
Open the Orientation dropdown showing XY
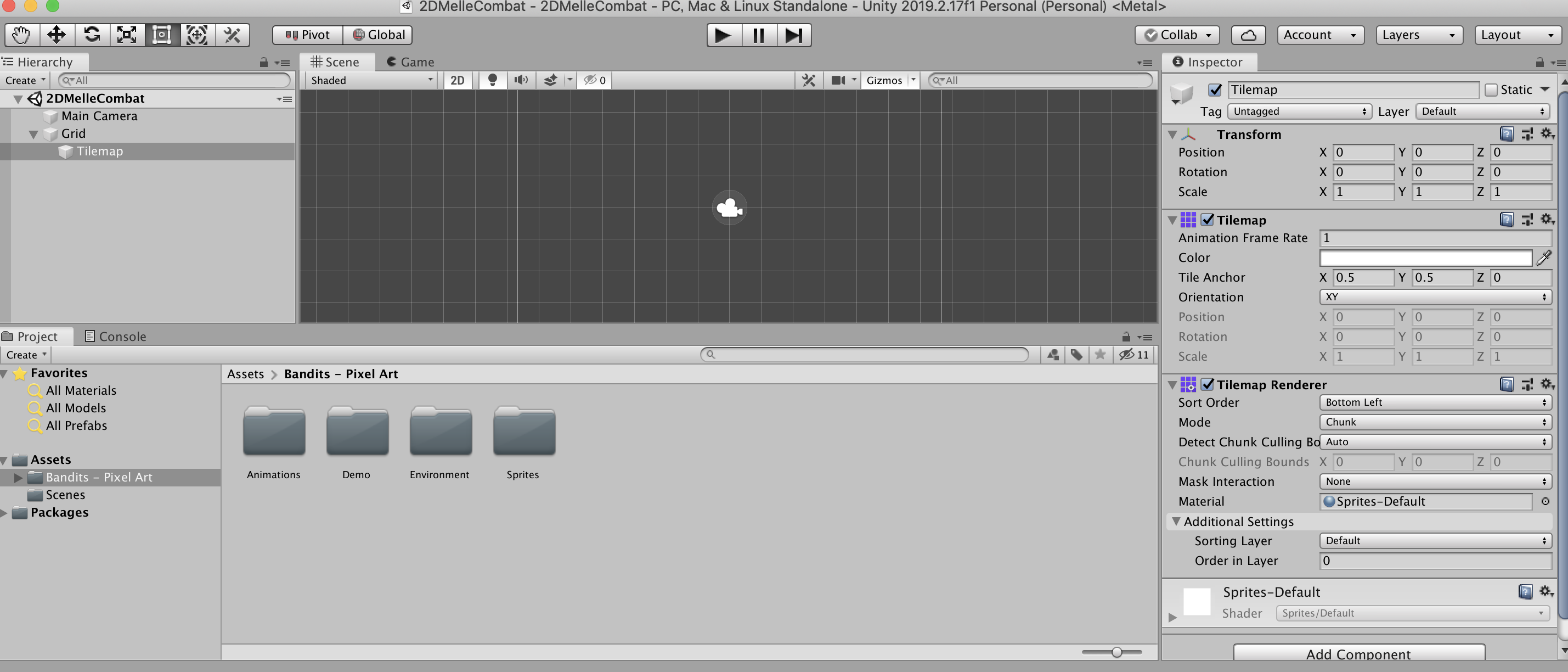tap(1435, 296)
